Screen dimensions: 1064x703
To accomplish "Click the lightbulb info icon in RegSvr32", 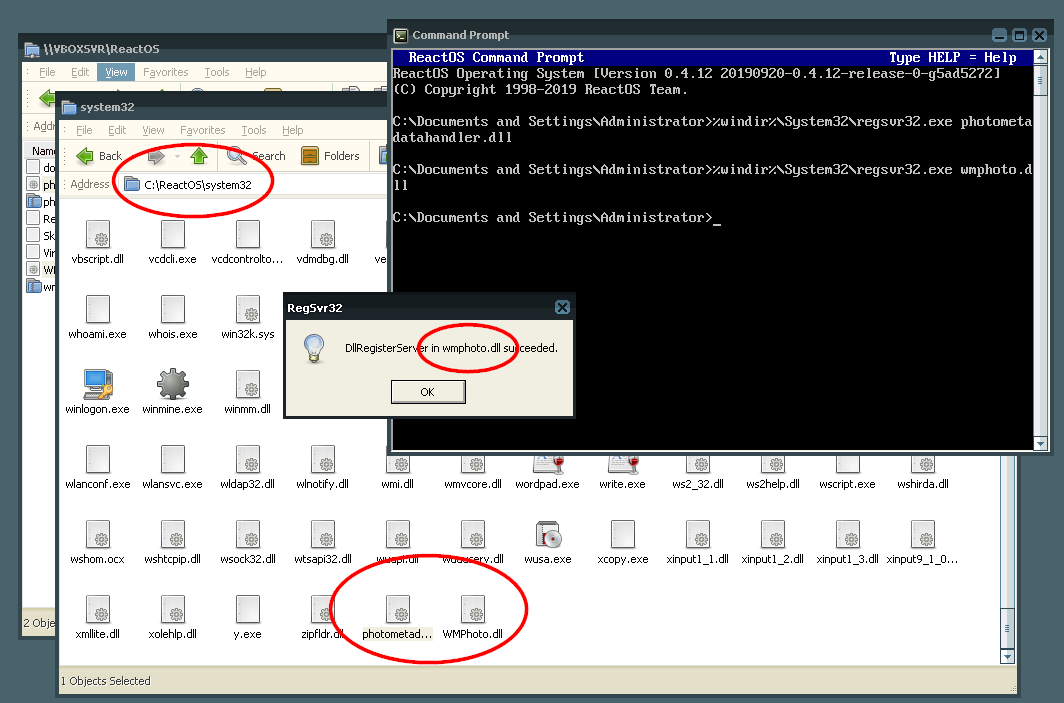I will (314, 349).
